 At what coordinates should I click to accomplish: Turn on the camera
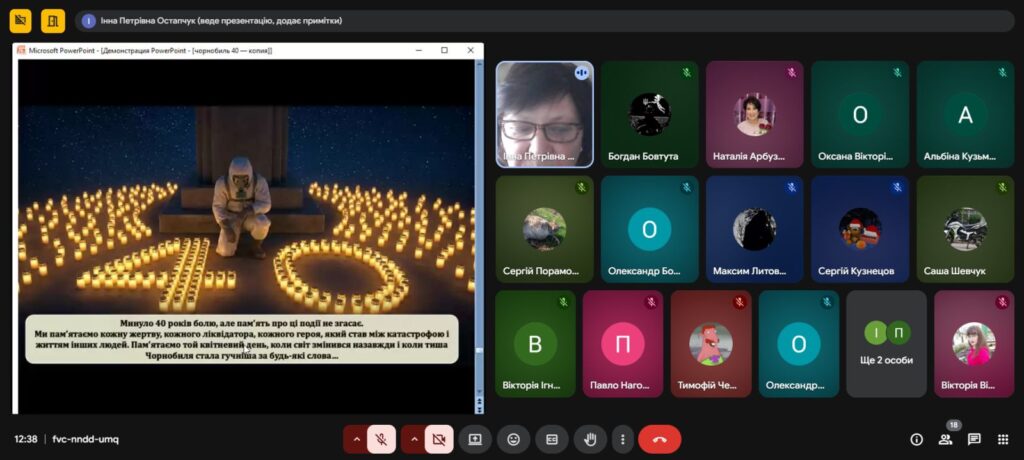(438, 439)
